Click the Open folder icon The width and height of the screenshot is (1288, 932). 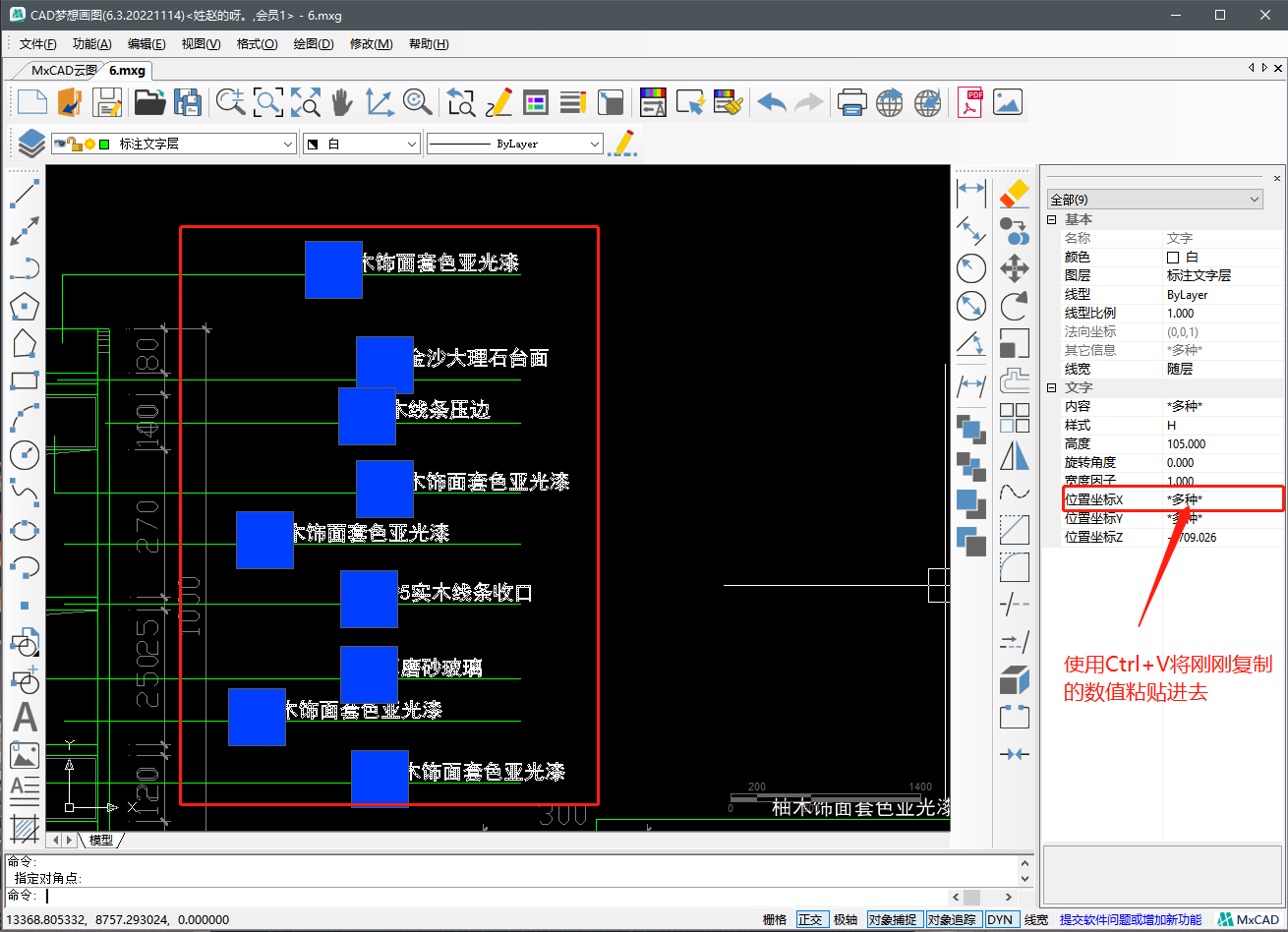(150, 102)
